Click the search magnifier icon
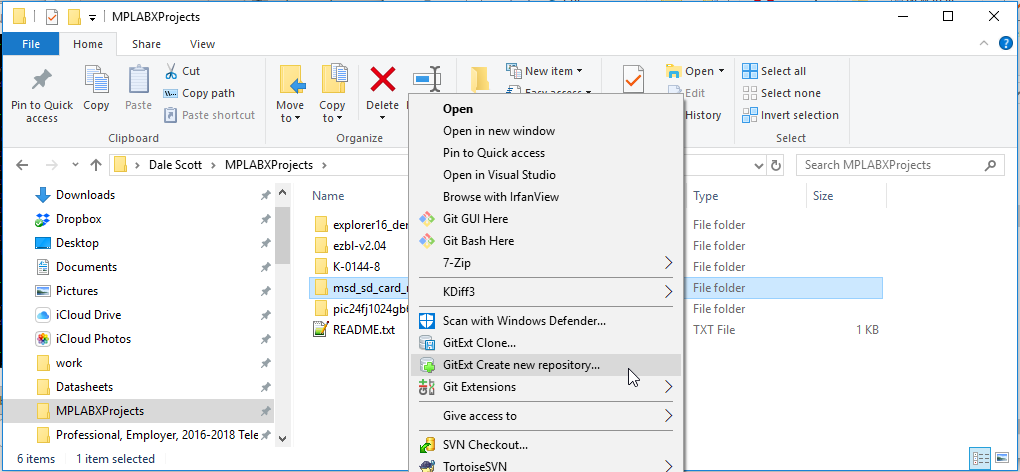Viewport: 1020px width, 472px height. [x=990, y=165]
